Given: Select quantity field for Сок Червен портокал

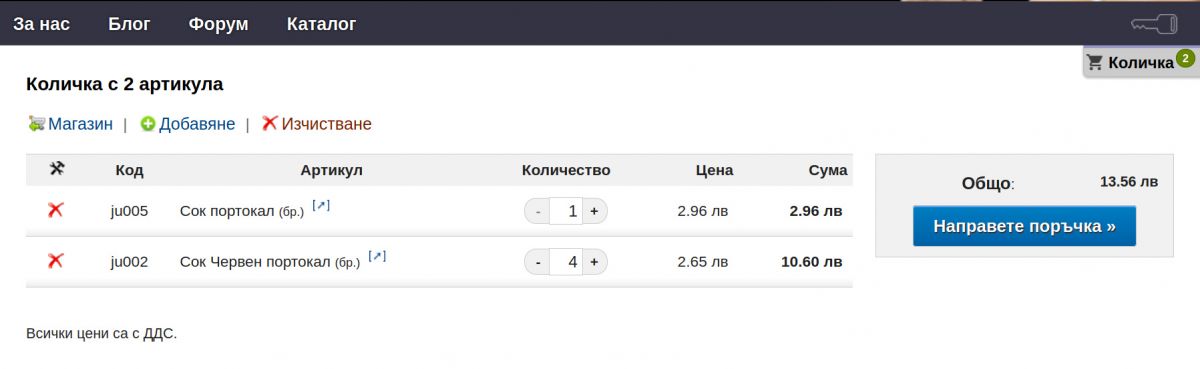Looking at the screenshot, I should coord(566,262).
